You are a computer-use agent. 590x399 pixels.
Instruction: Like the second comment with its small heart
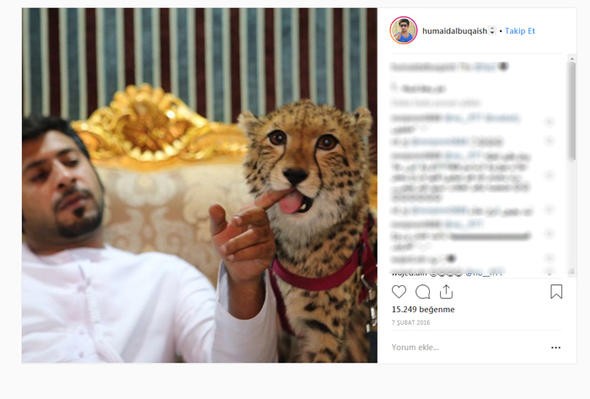tap(549, 141)
